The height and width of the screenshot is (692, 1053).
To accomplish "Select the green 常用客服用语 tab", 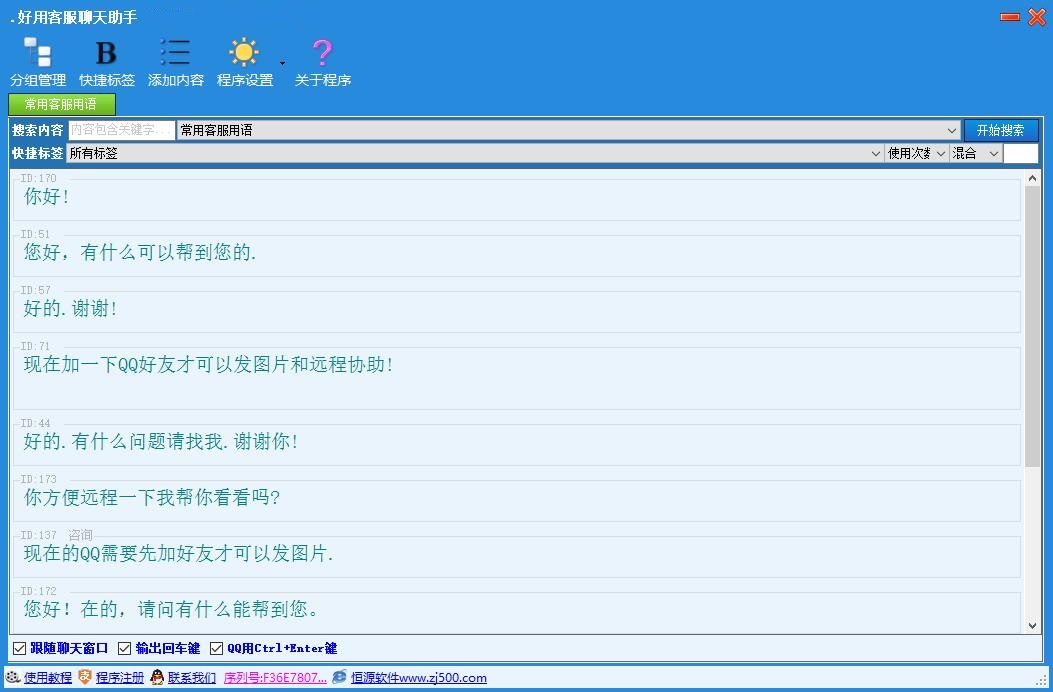I will tap(62, 104).
